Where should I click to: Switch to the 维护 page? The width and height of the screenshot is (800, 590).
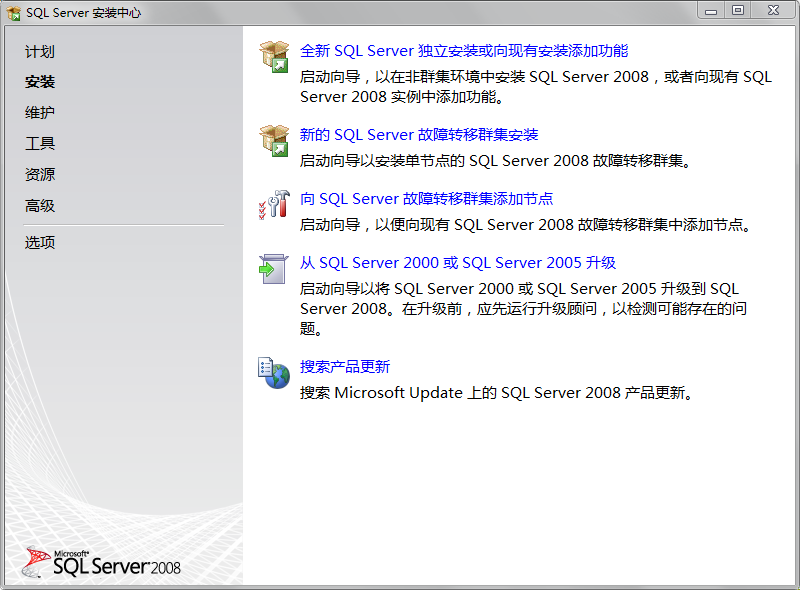click(40, 112)
